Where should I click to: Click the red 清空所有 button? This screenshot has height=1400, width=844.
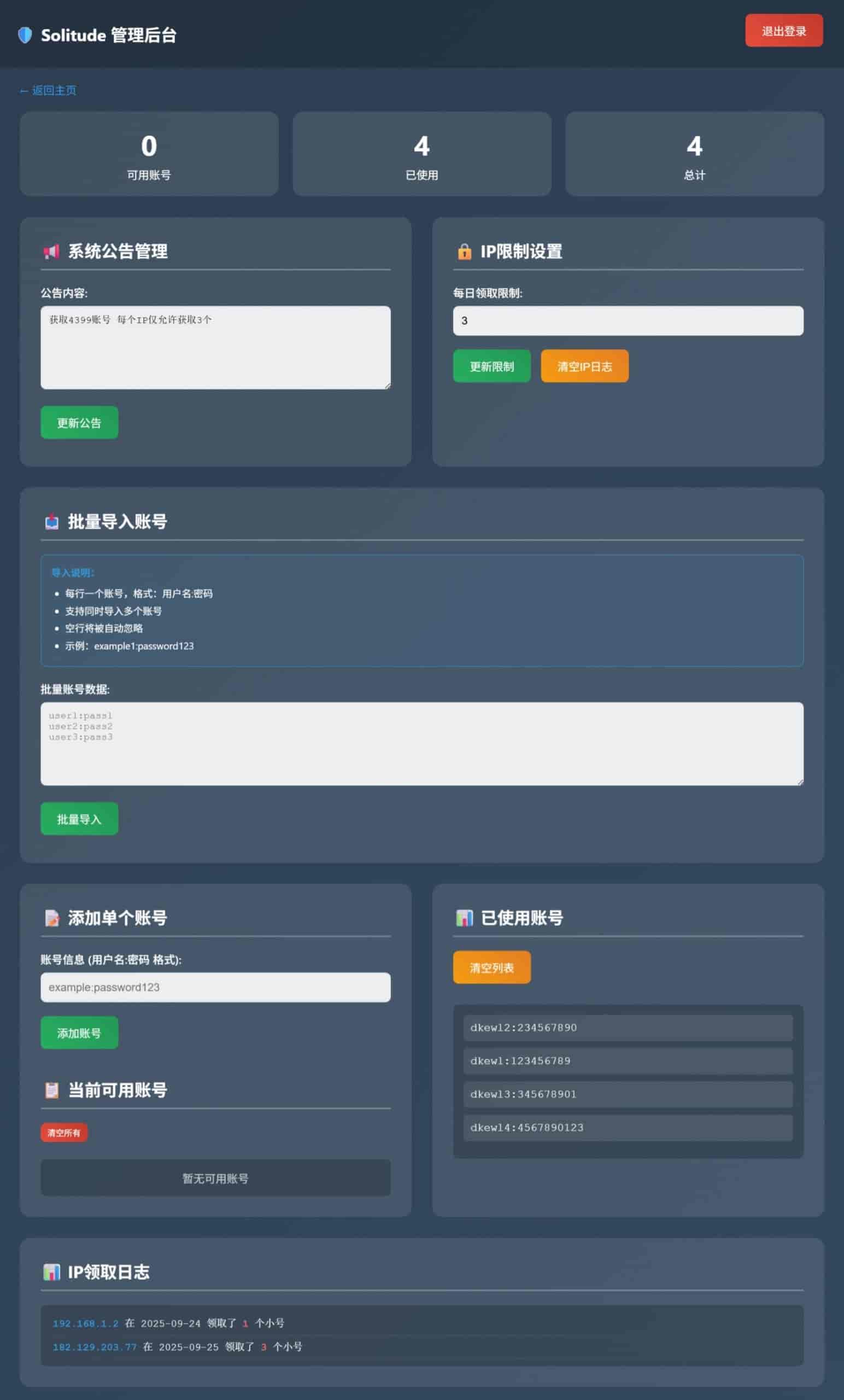pyautogui.click(x=64, y=1133)
